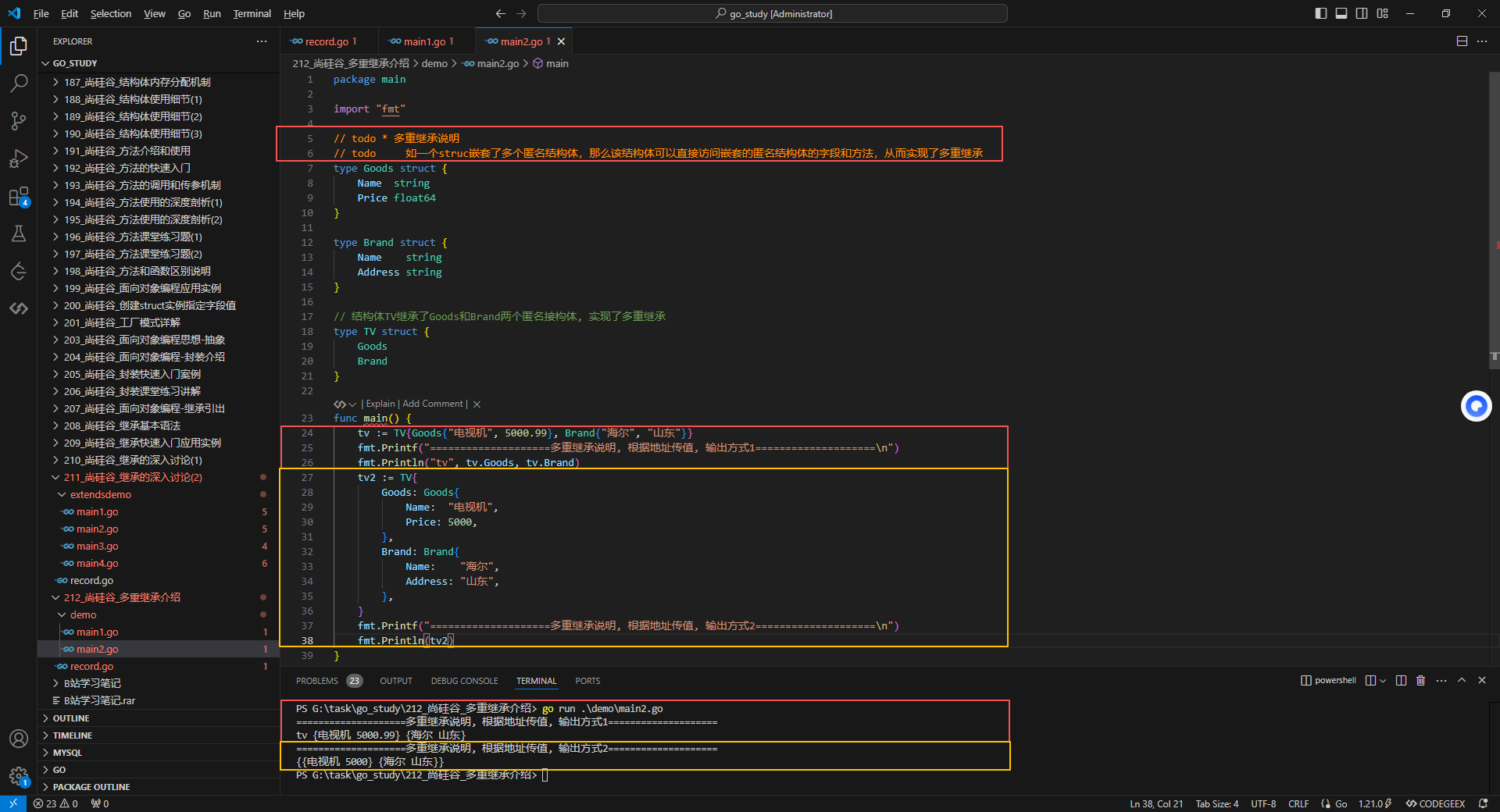Expand the MYSQL section
Image resolution: width=1500 pixels, height=812 pixels.
(159, 753)
